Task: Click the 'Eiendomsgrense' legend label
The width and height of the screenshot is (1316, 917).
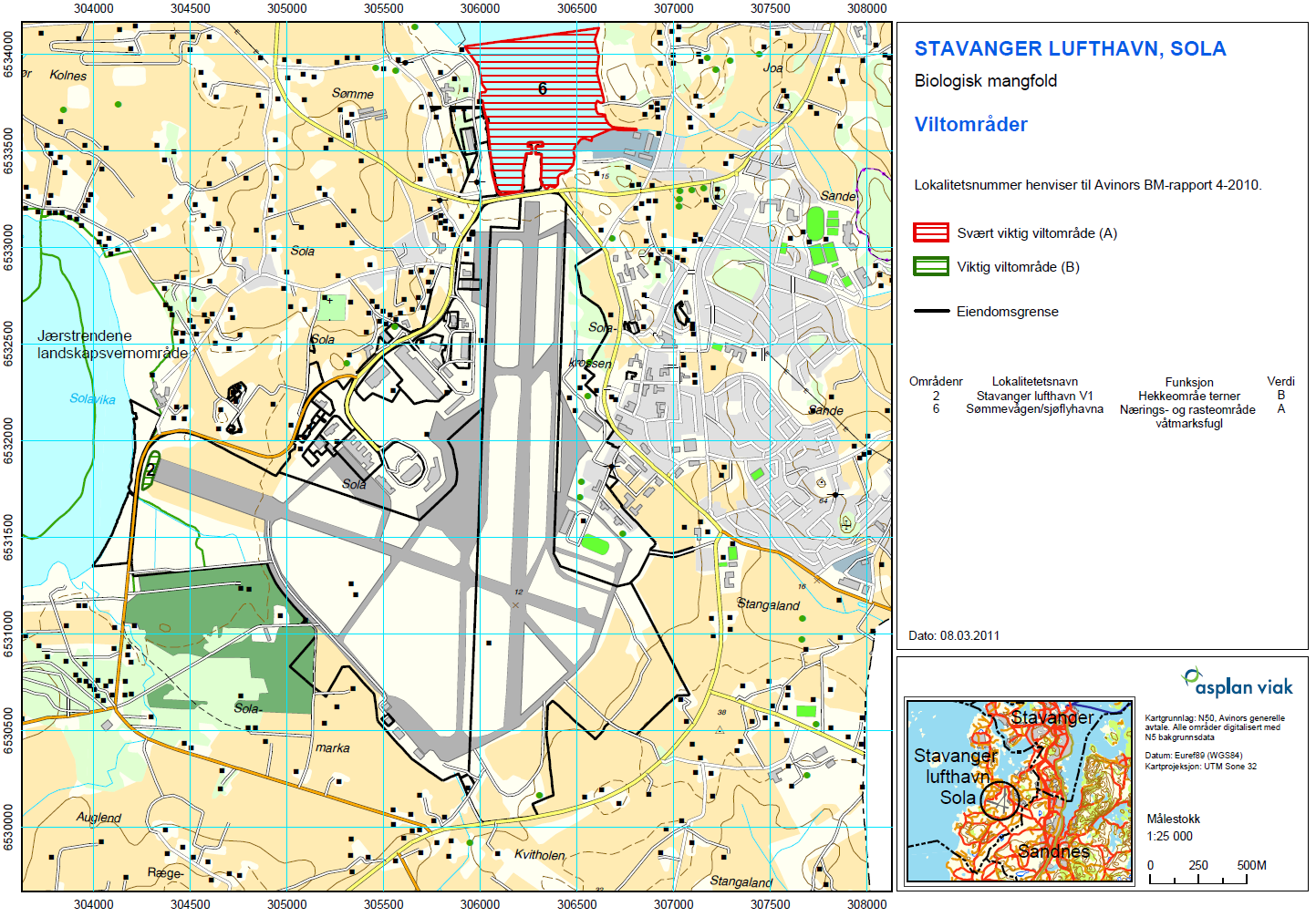Action: 1008,312
